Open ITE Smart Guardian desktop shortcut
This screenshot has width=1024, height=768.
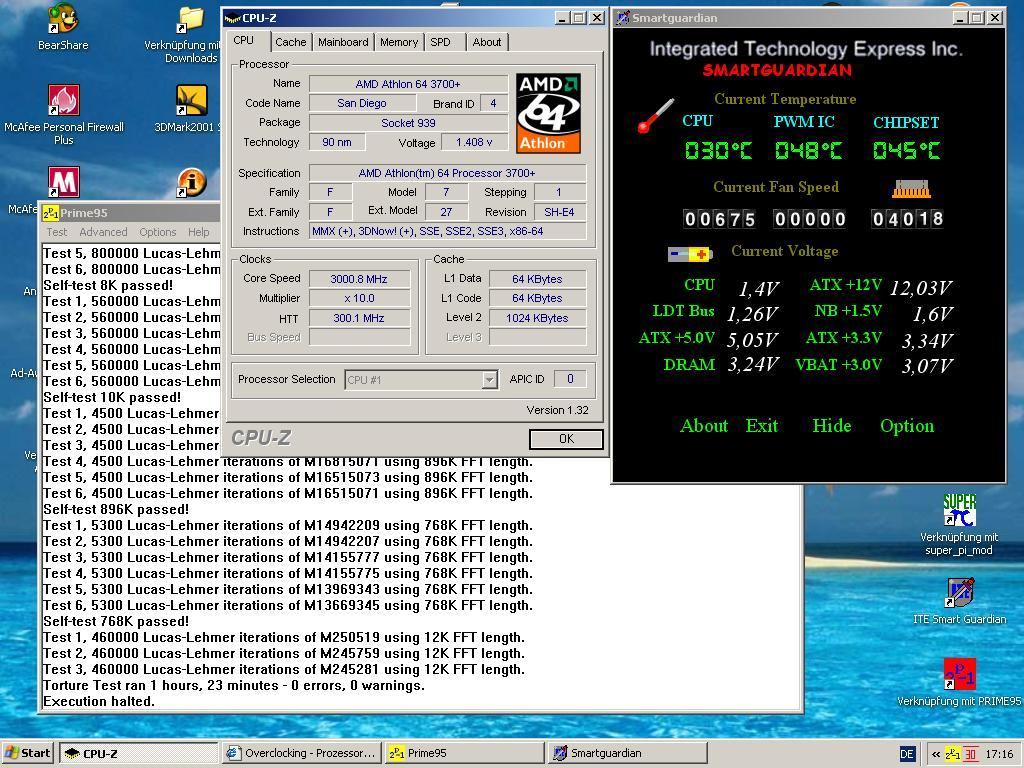(959, 601)
